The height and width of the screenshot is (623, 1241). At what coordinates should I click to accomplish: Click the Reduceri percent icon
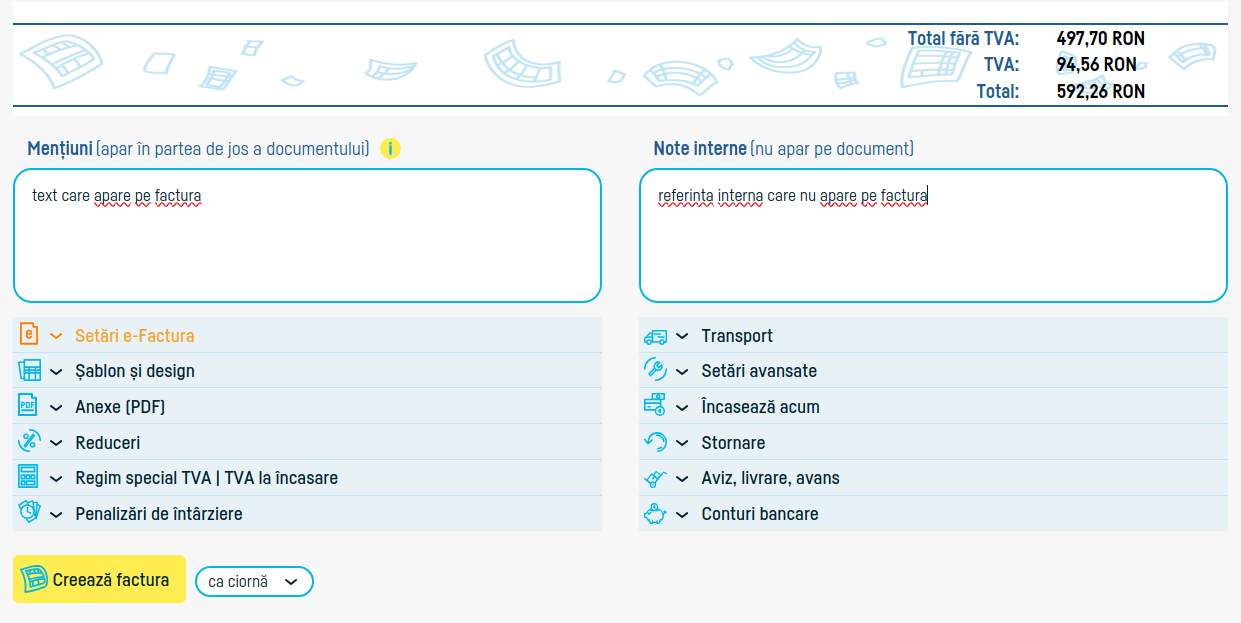point(29,442)
